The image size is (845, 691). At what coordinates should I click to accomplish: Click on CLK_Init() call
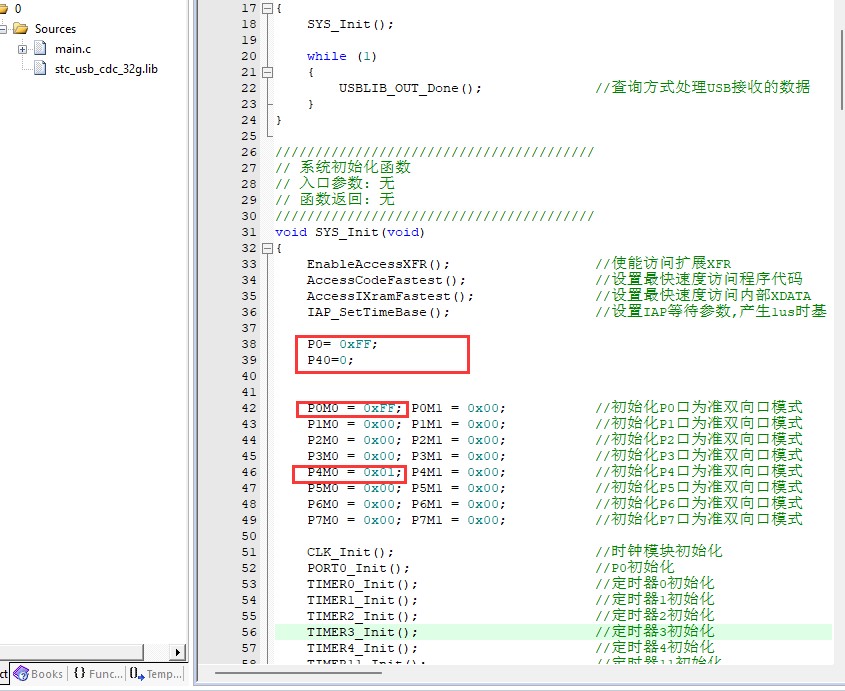[350, 552]
